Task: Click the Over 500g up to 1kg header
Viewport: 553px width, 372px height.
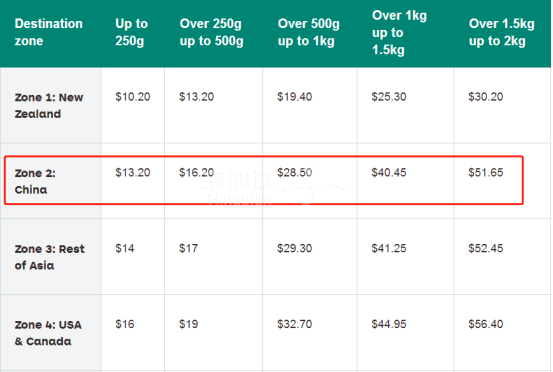Action: (x=309, y=32)
